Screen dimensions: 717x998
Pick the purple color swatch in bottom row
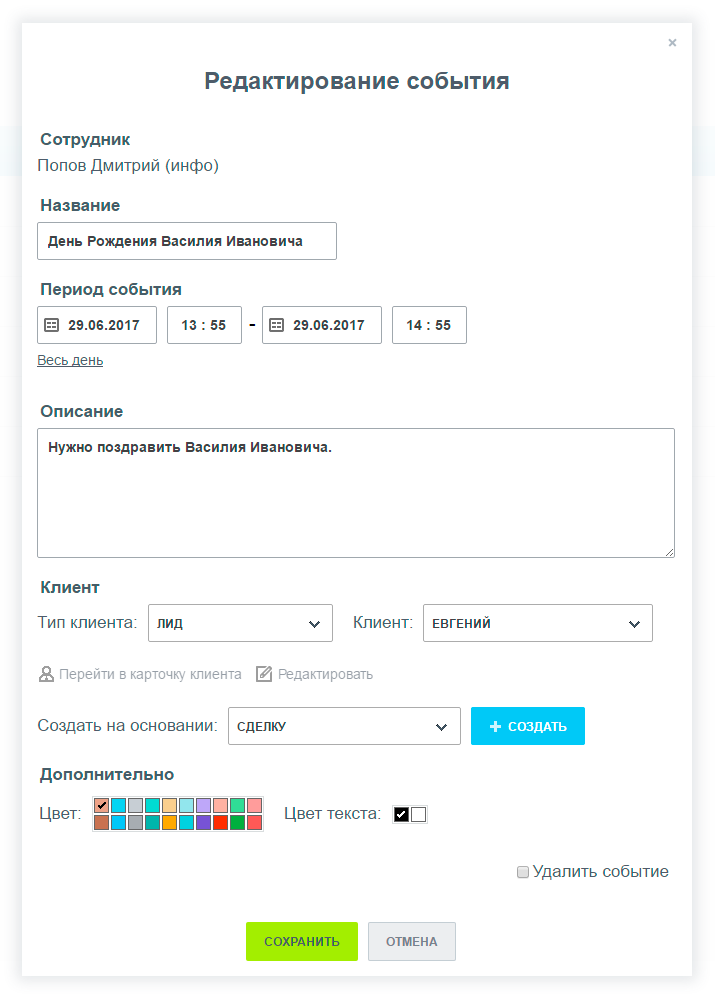[x=203, y=823]
